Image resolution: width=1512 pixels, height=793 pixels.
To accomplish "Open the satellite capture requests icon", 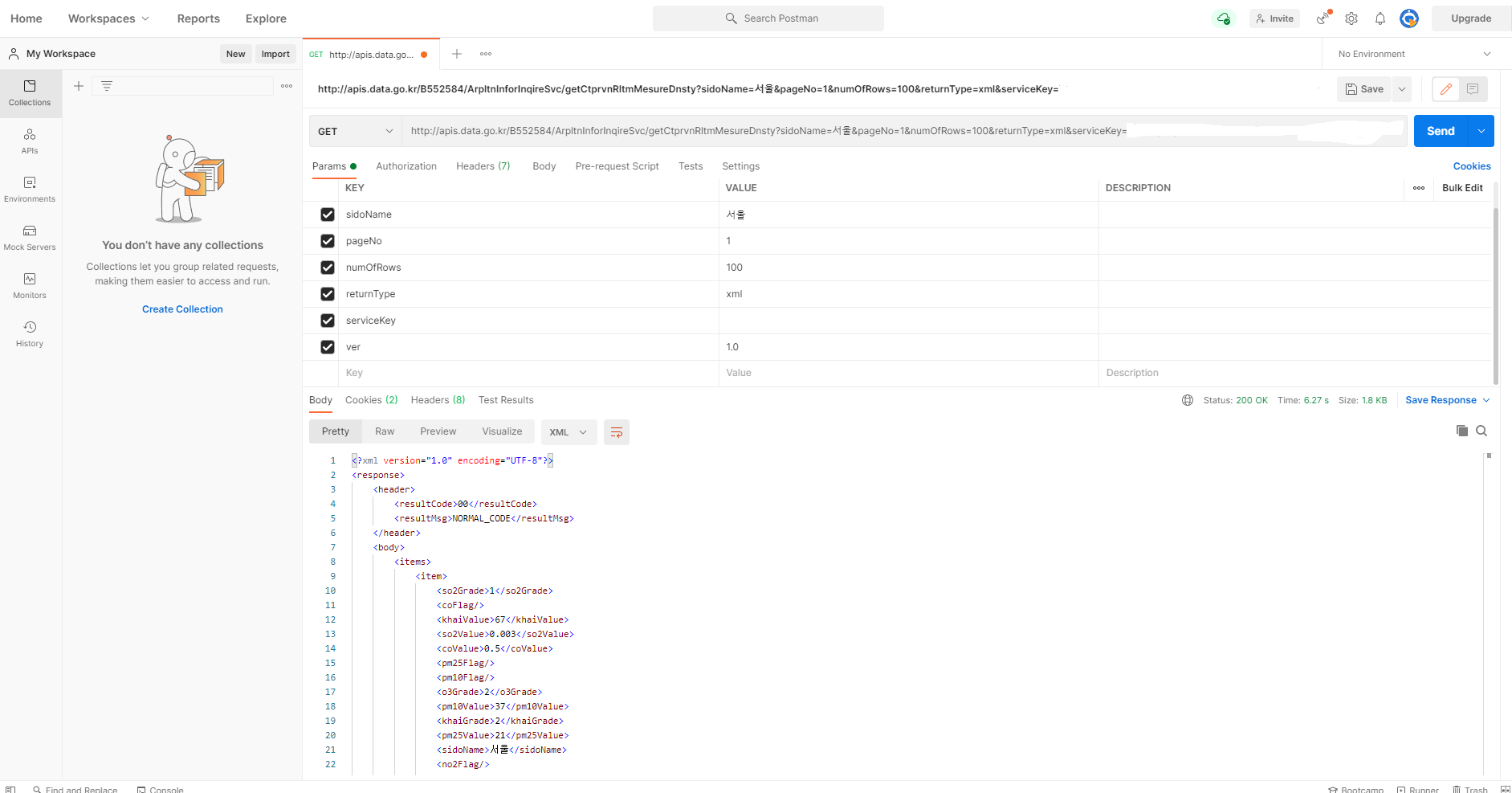I will pos(1323,18).
